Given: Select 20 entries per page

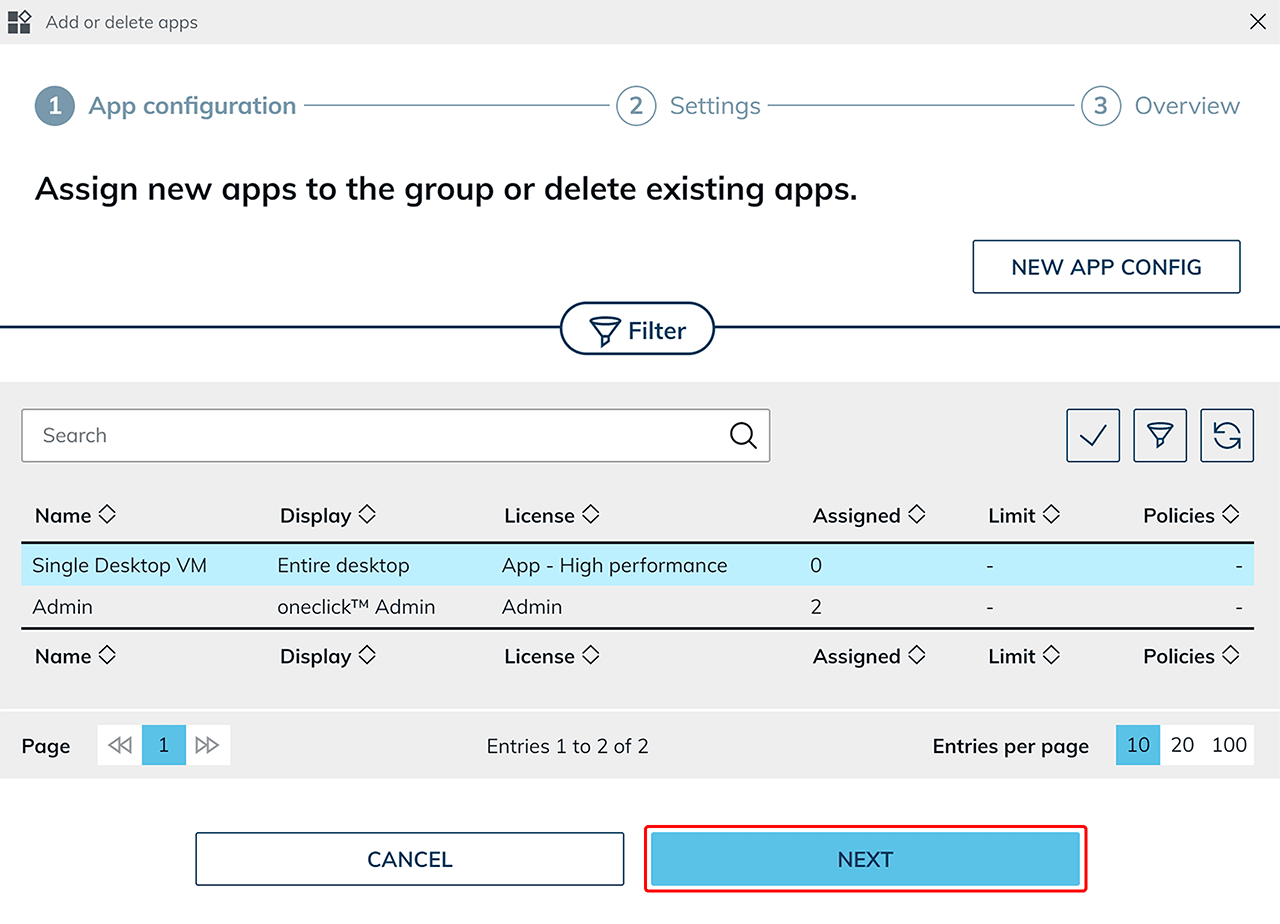Looking at the screenshot, I should coord(1182,745).
